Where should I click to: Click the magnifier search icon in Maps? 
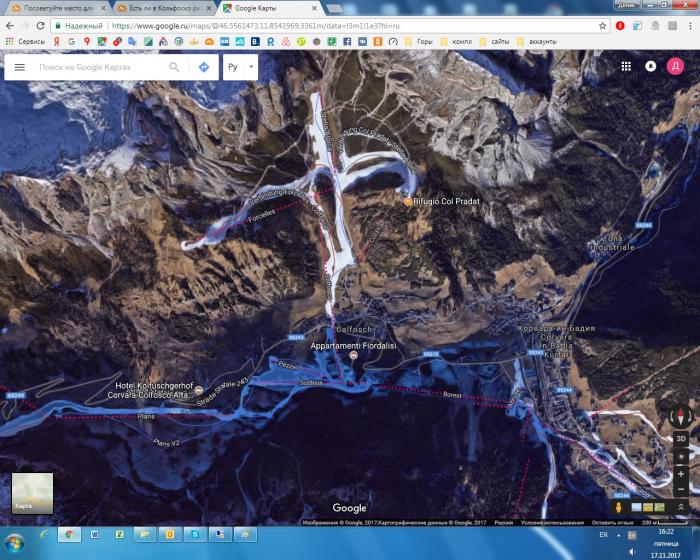[174, 67]
